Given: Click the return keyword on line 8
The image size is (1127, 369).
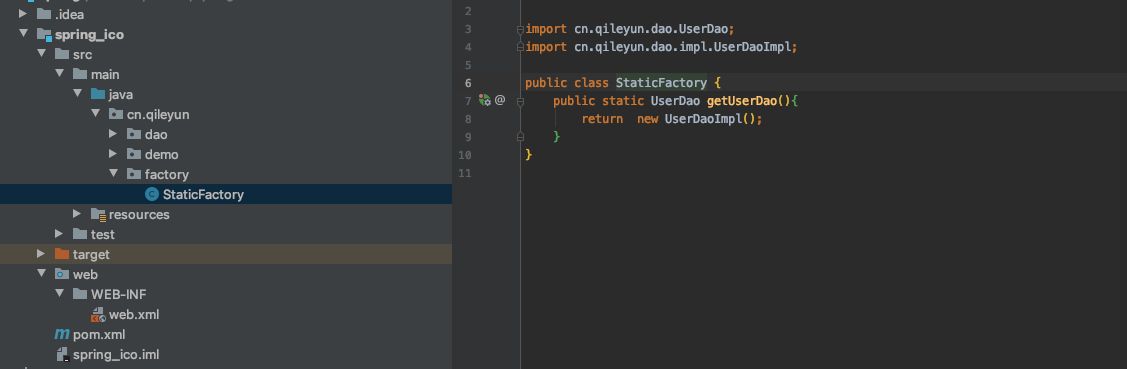Looking at the screenshot, I should click(x=602, y=119).
